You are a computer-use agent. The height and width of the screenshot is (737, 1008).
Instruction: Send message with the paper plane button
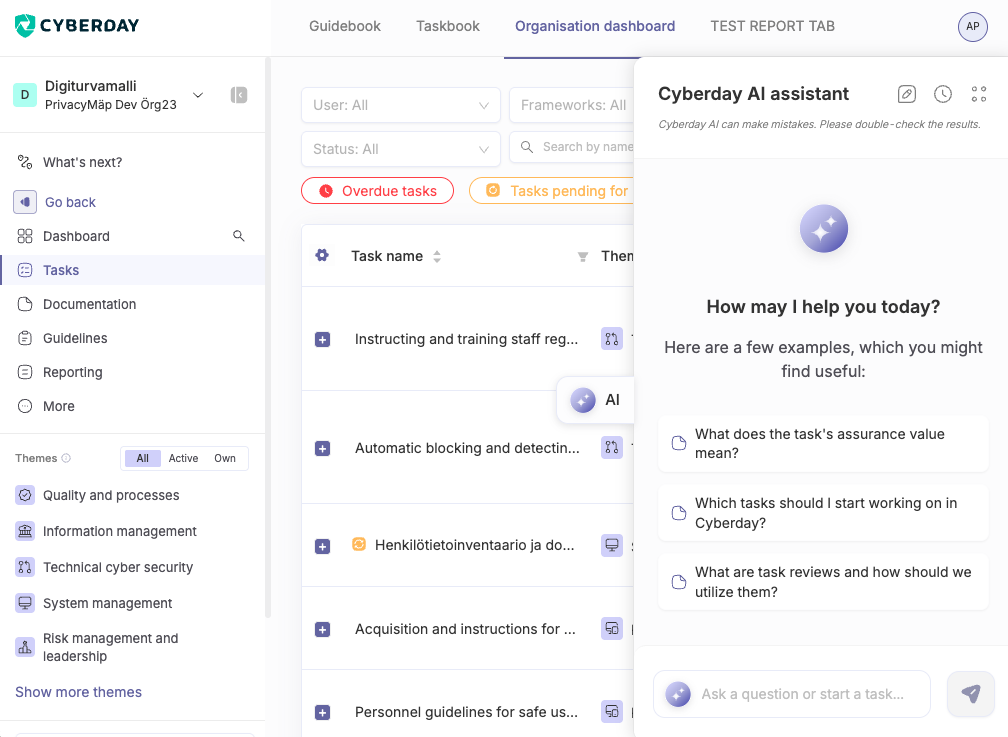pos(971,694)
